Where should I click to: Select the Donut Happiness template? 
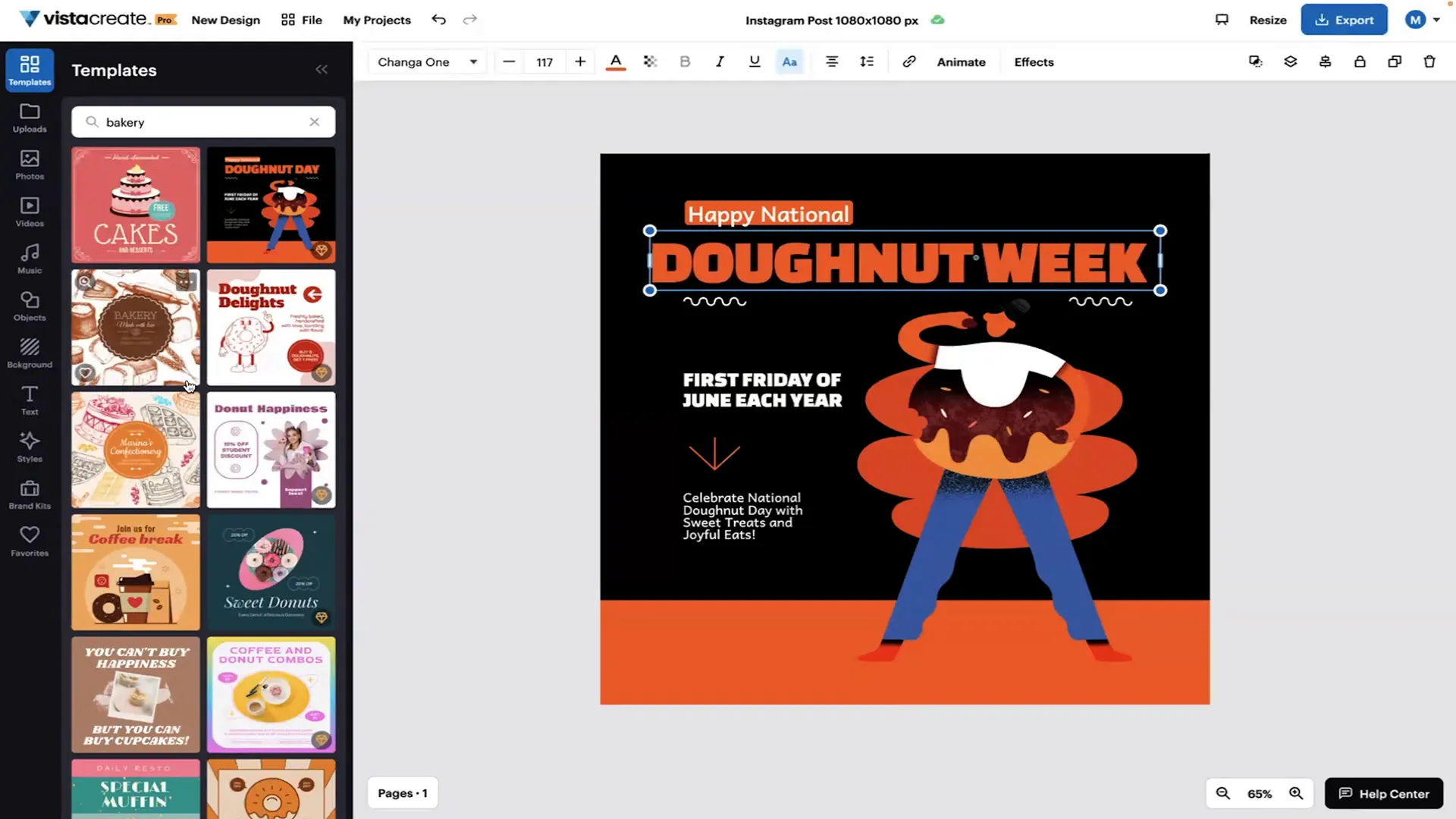pyautogui.click(x=271, y=450)
